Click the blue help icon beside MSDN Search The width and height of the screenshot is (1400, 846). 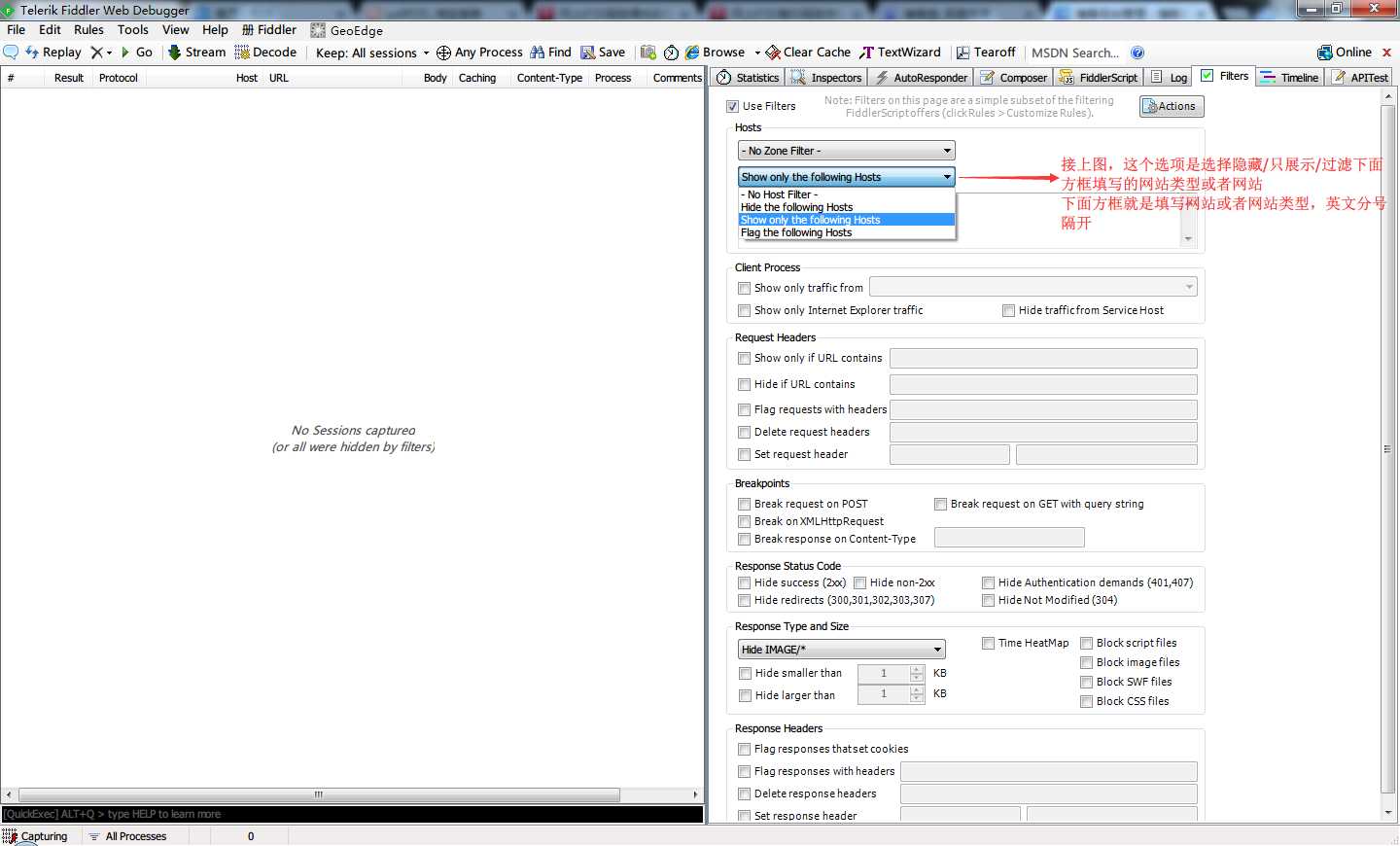[1137, 53]
